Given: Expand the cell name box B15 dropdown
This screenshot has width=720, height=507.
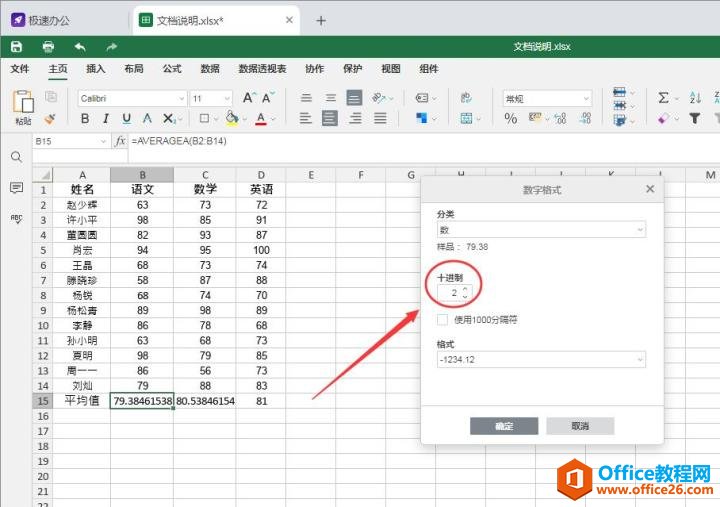Looking at the screenshot, I should pos(103,141).
